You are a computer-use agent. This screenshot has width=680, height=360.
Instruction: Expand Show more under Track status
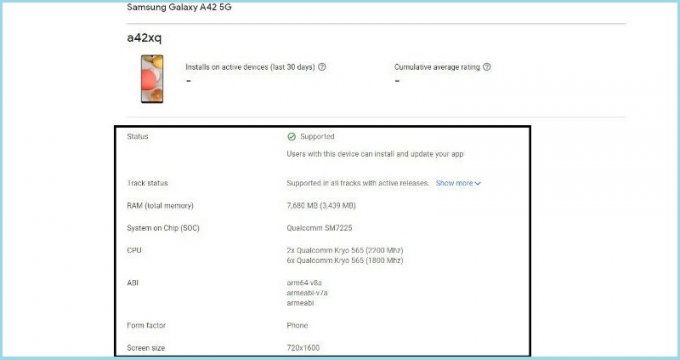[458, 183]
